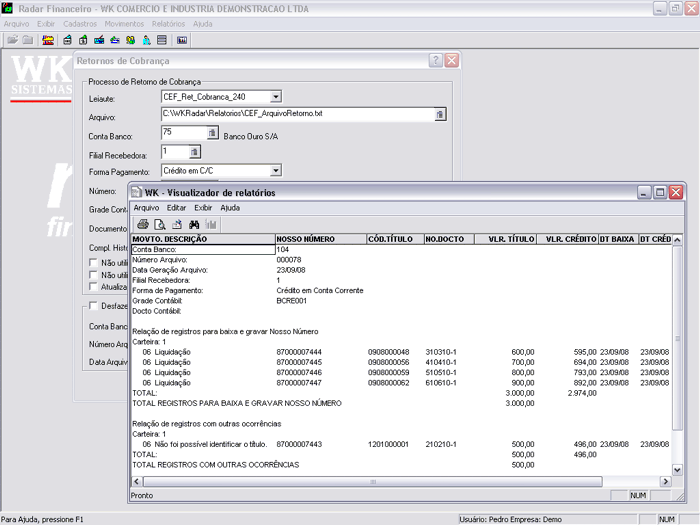The height and width of the screenshot is (525, 700).
Task: Open Movimentos menu in main menu bar
Action: click(x=124, y=23)
